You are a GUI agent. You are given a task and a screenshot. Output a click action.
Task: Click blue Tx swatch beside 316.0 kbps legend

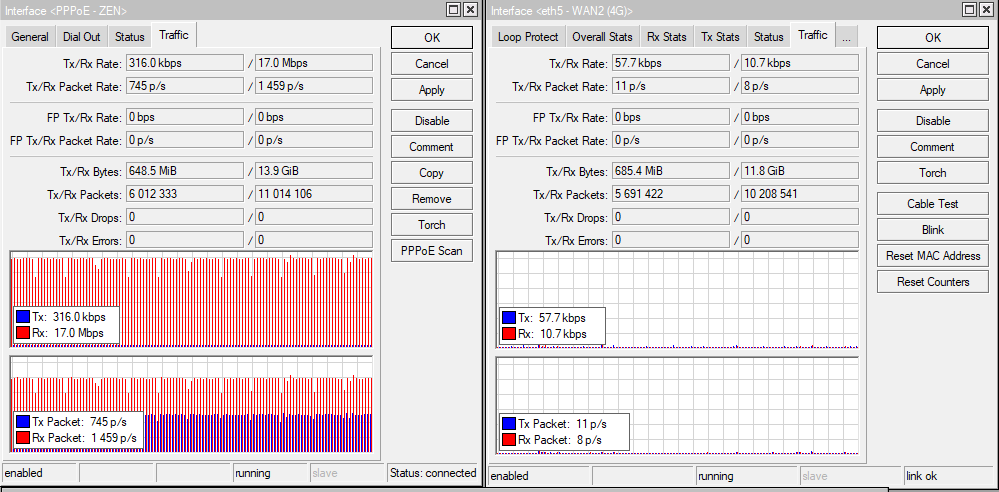(x=23, y=317)
